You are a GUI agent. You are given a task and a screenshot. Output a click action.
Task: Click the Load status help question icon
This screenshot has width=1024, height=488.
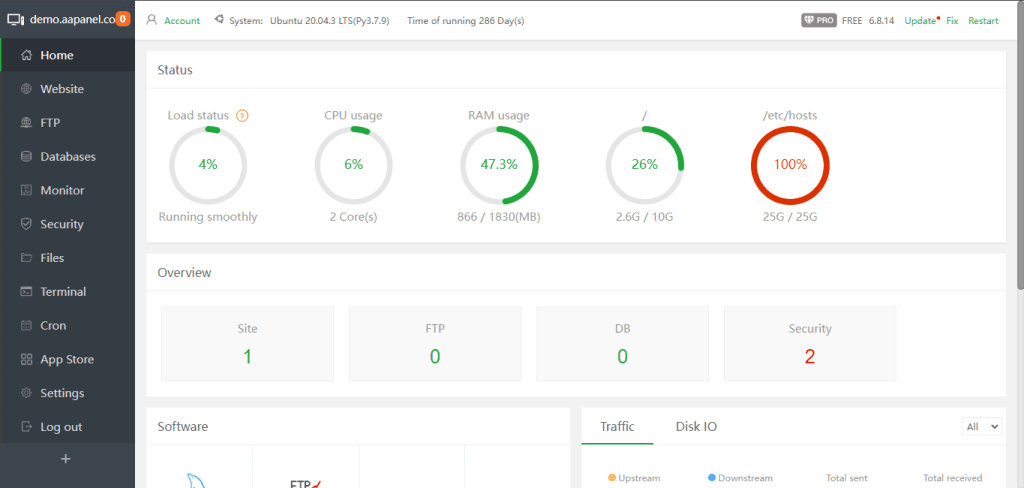coord(242,116)
